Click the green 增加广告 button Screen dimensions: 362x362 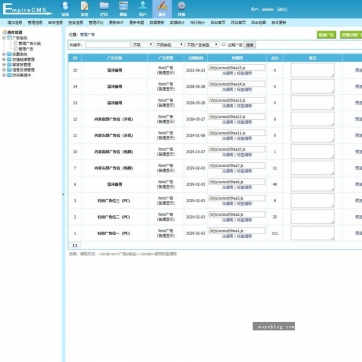[326, 35]
